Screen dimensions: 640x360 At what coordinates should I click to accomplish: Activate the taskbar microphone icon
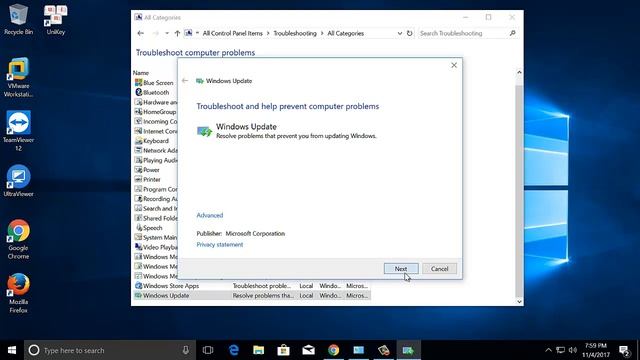[186, 350]
